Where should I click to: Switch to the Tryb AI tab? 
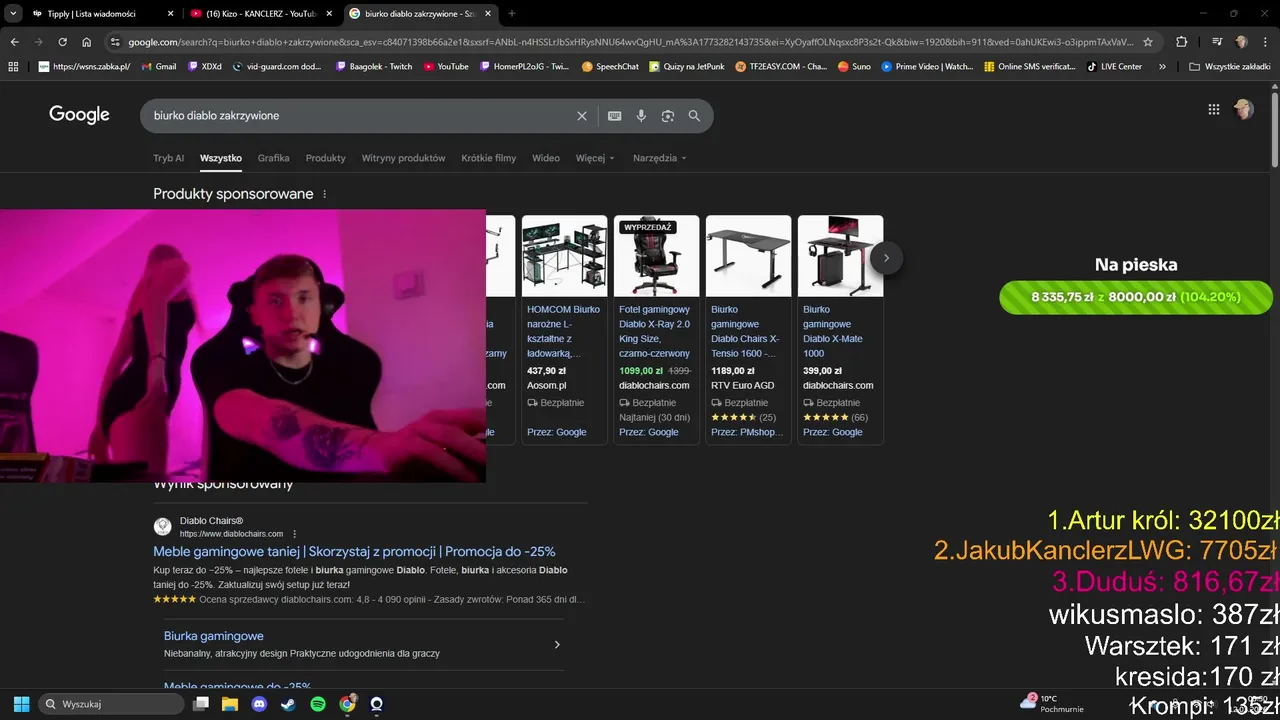pyautogui.click(x=168, y=158)
